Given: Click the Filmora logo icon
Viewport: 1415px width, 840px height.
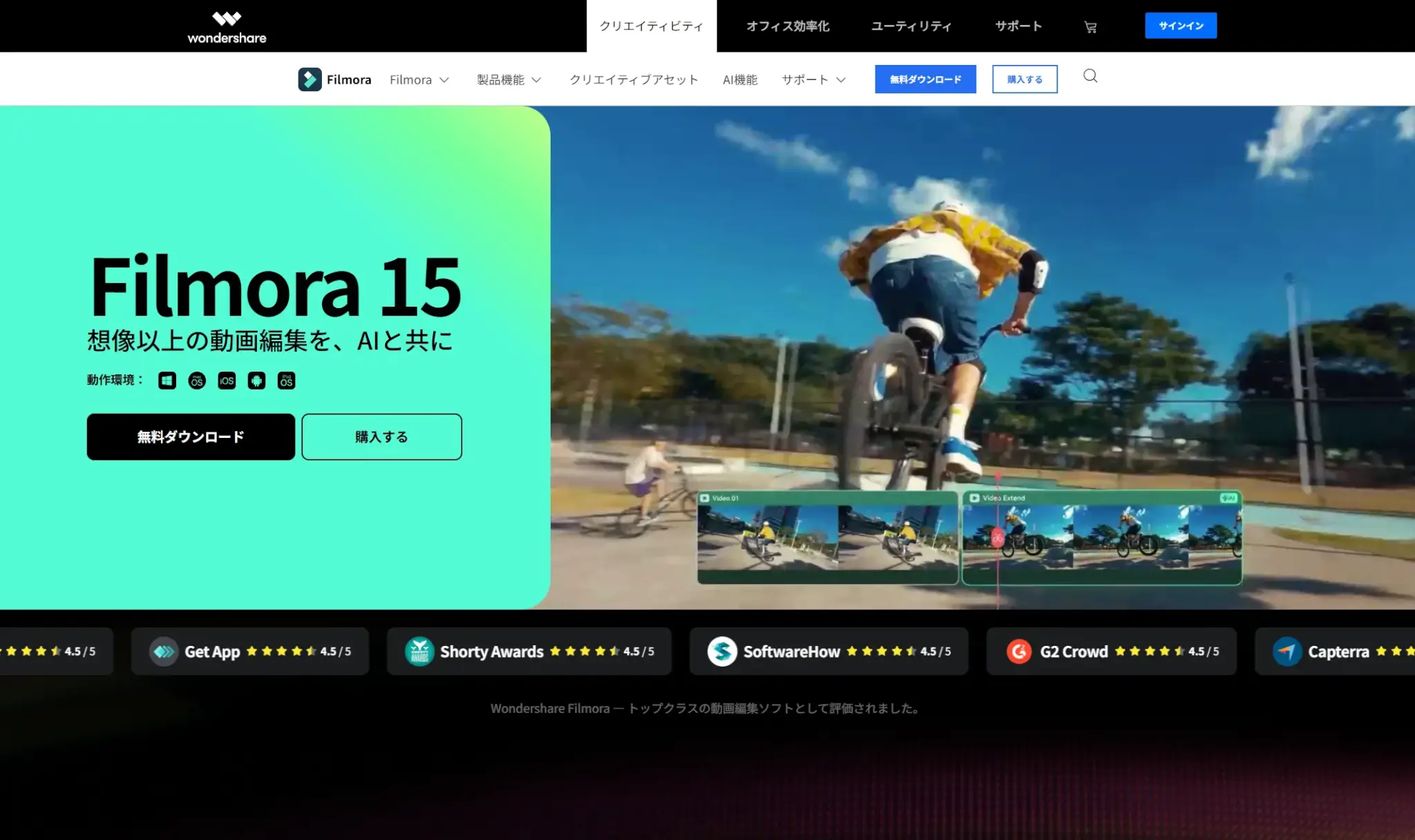Looking at the screenshot, I should click(x=310, y=79).
